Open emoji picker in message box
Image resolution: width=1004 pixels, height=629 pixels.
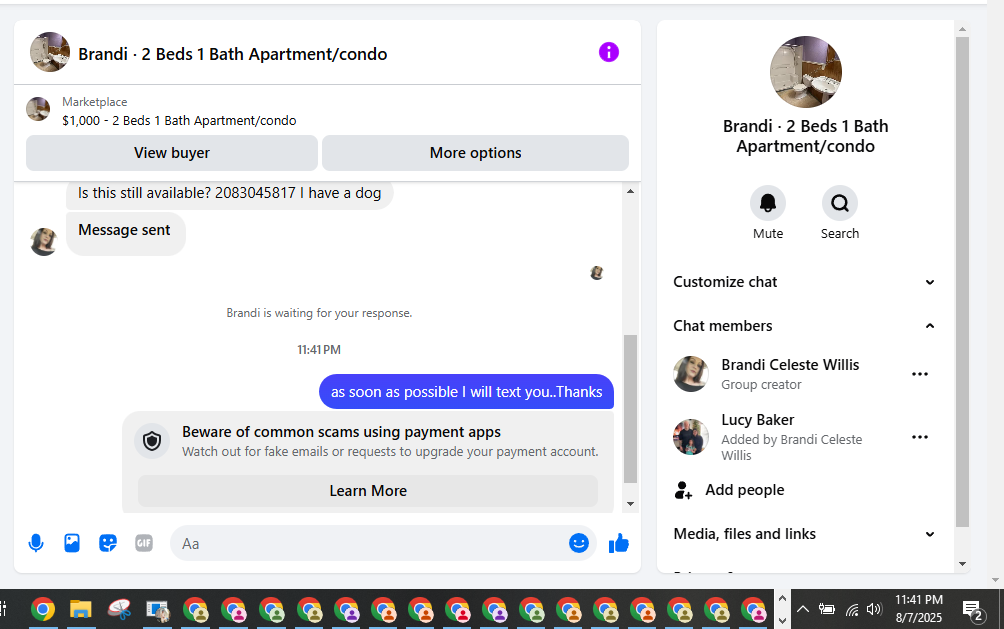pos(579,543)
